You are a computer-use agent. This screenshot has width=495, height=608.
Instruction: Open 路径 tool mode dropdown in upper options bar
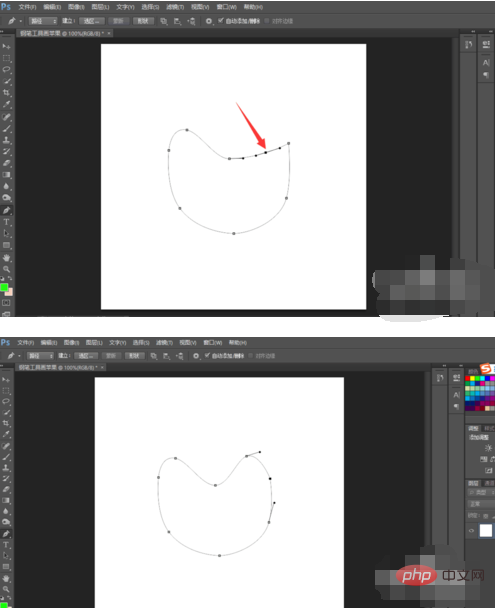[43, 21]
